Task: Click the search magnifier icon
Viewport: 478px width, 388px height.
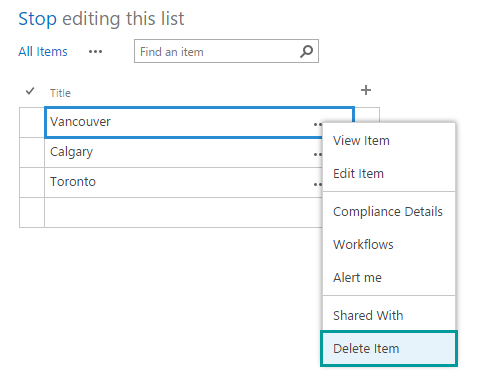Action: (x=306, y=51)
